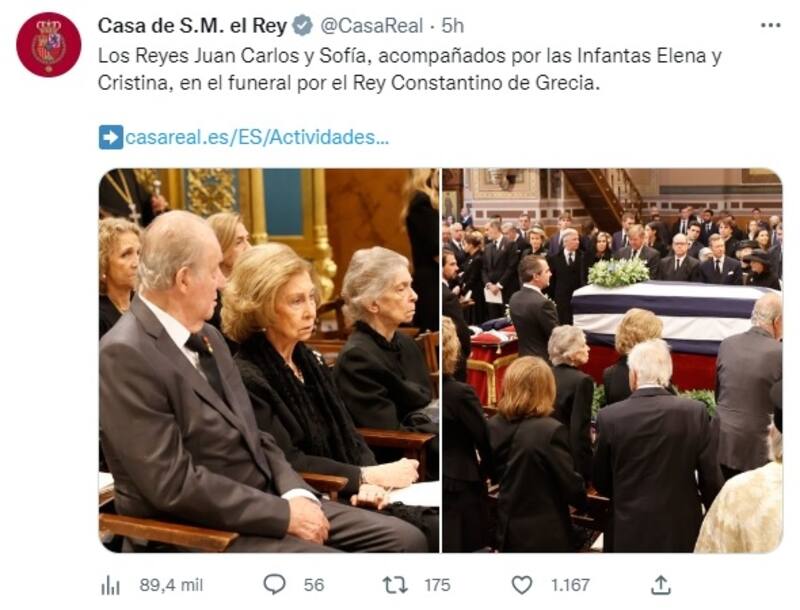This screenshot has width=800, height=610.
Task: Click the reply speech bubble icon
Action: pos(274,584)
